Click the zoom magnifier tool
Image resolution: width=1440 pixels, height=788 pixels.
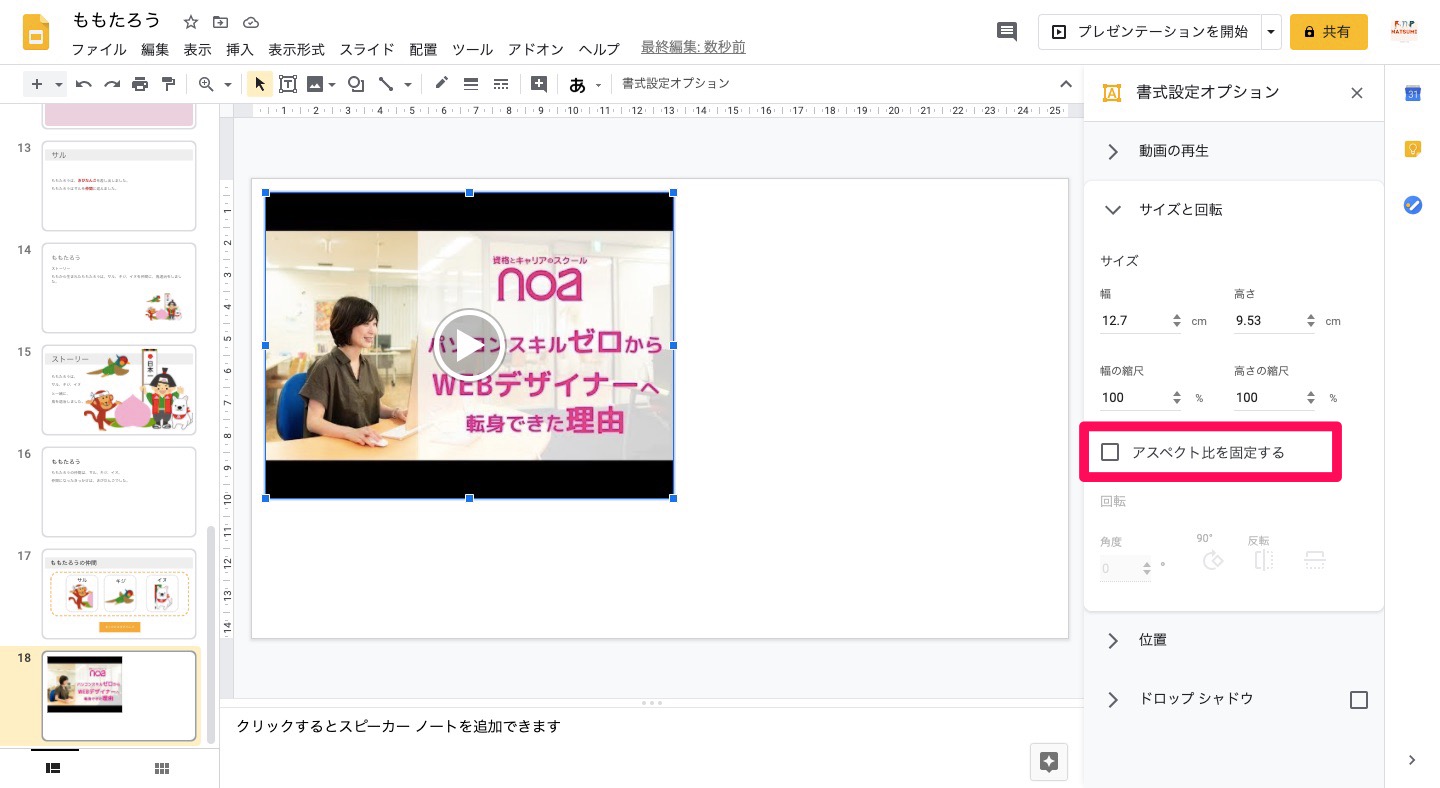pyautogui.click(x=206, y=84)
